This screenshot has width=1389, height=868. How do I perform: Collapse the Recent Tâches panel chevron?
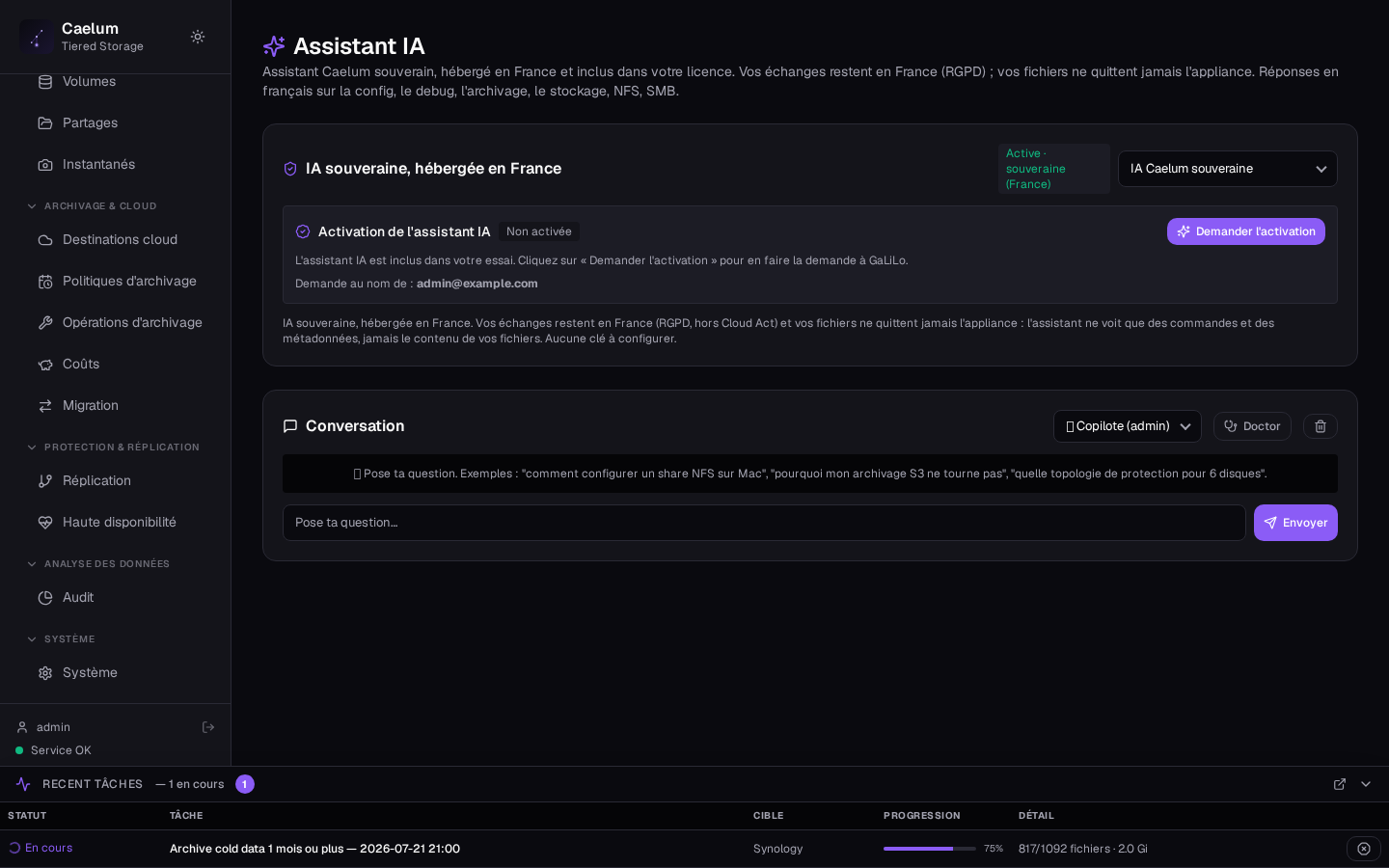click(1366, 784)
